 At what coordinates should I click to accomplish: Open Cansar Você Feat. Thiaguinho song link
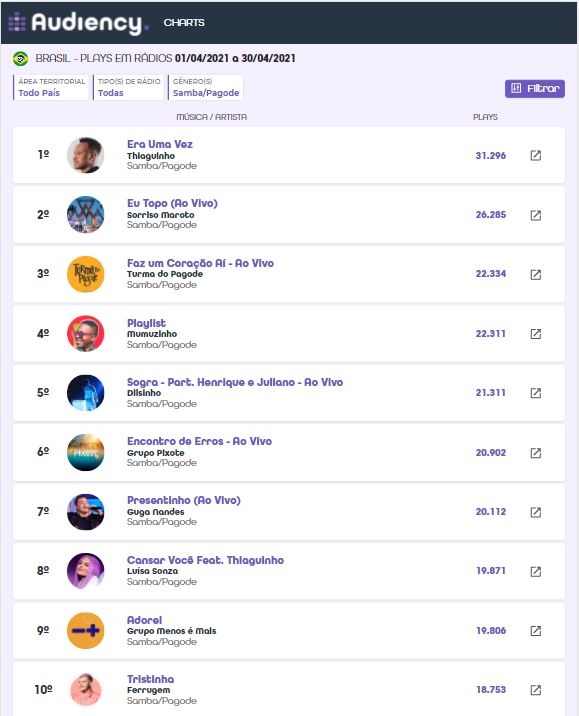coord(205,560)
